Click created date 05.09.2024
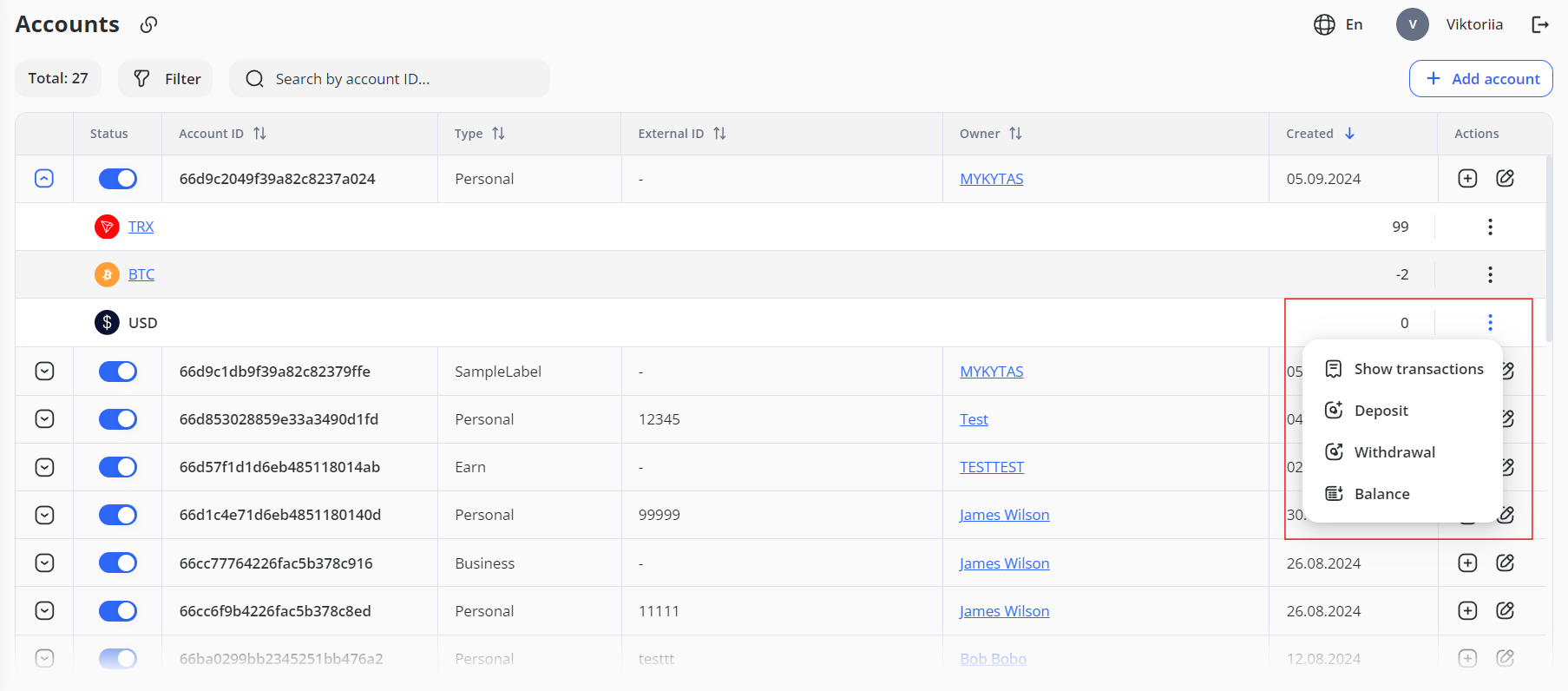 (1323, 179)
